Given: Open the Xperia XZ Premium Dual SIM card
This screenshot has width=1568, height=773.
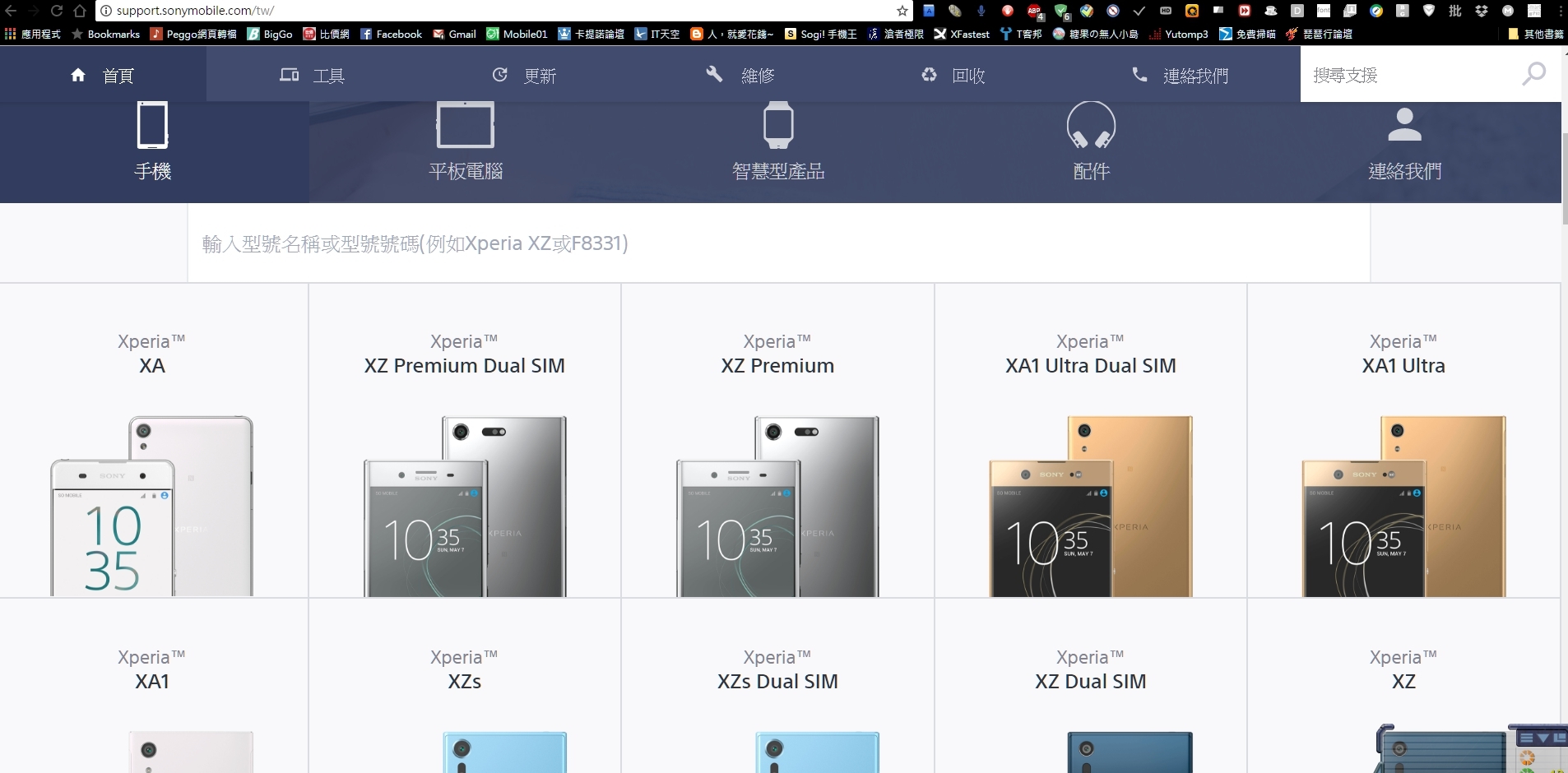Looking at the screenshot, I should pos(465,441).
